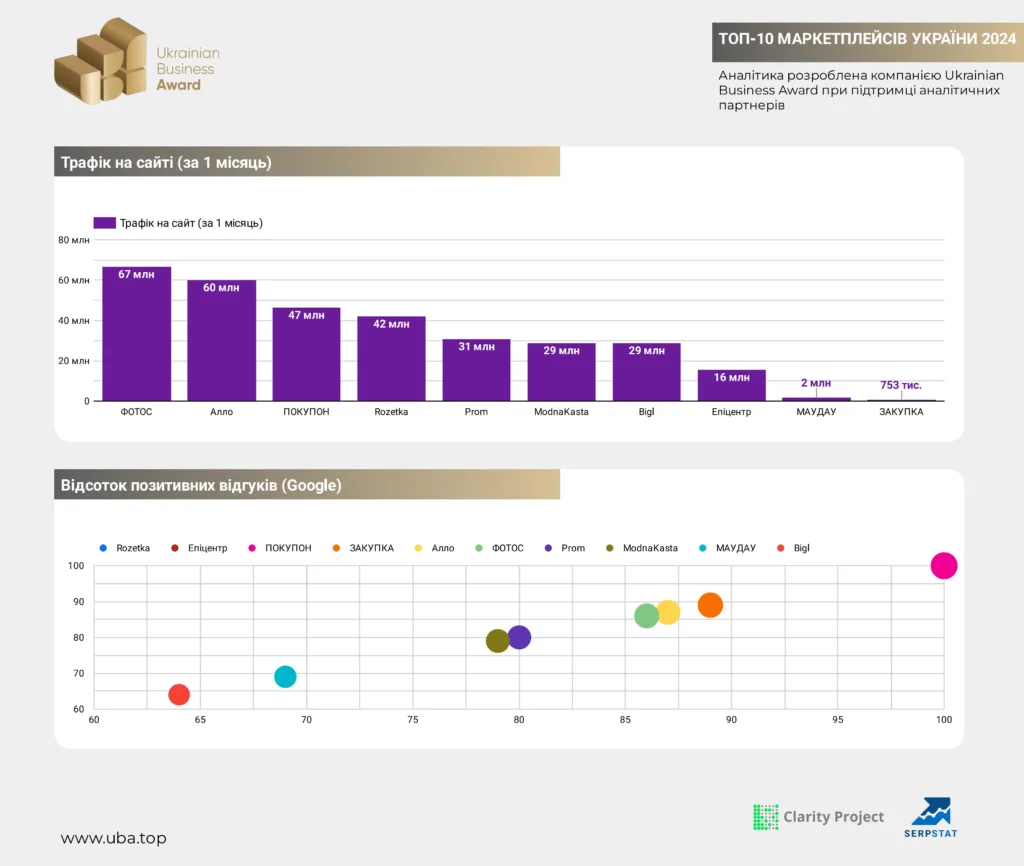Click the Епіцентр legend text
The width and height of the screenshot is (1024, 866).
[208, 548]
